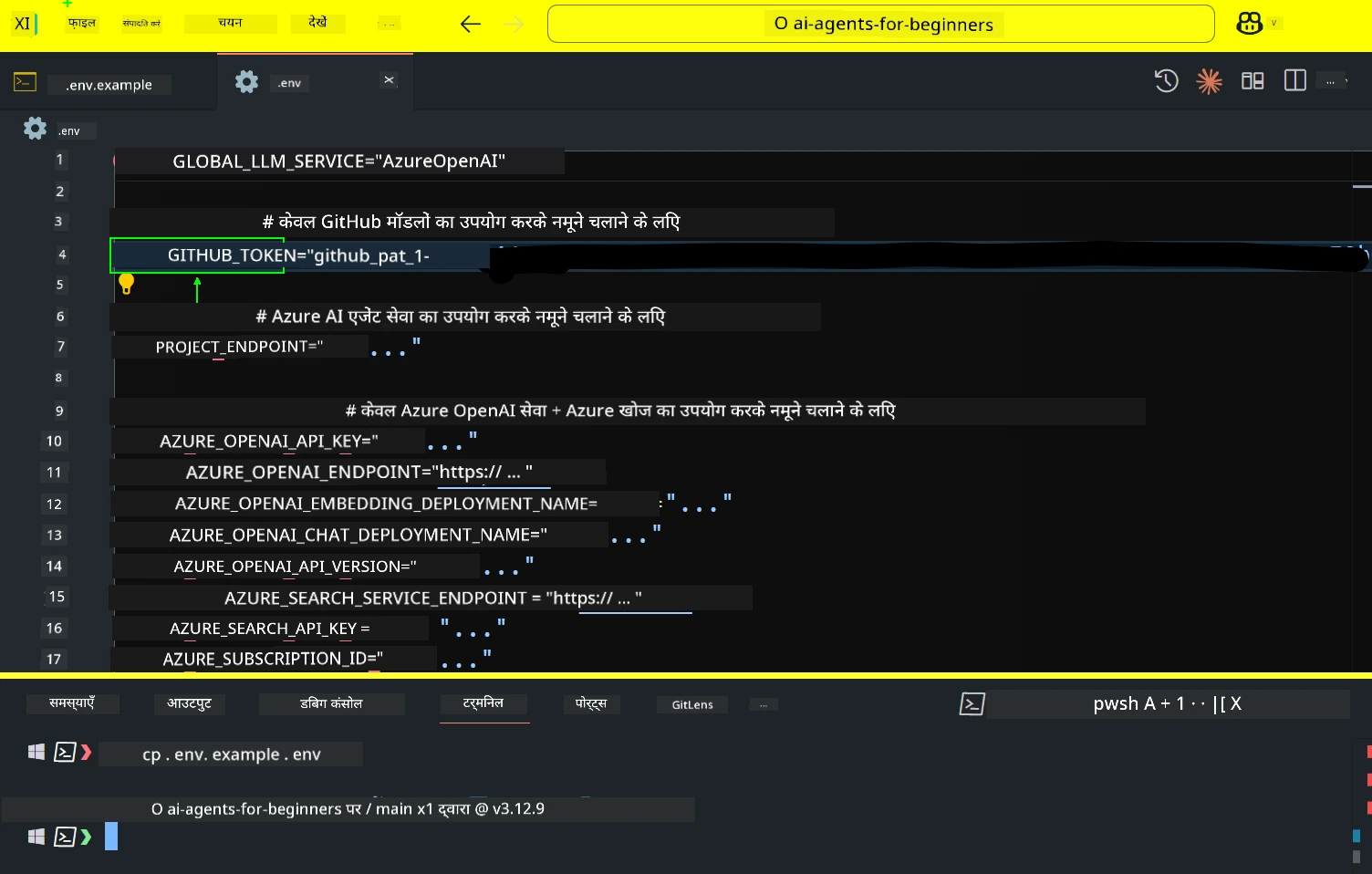Open a new terminal with the pwsh icon
Viewport: 1372px width, 874px height.
pyautogui.click(x=972, y=703)
